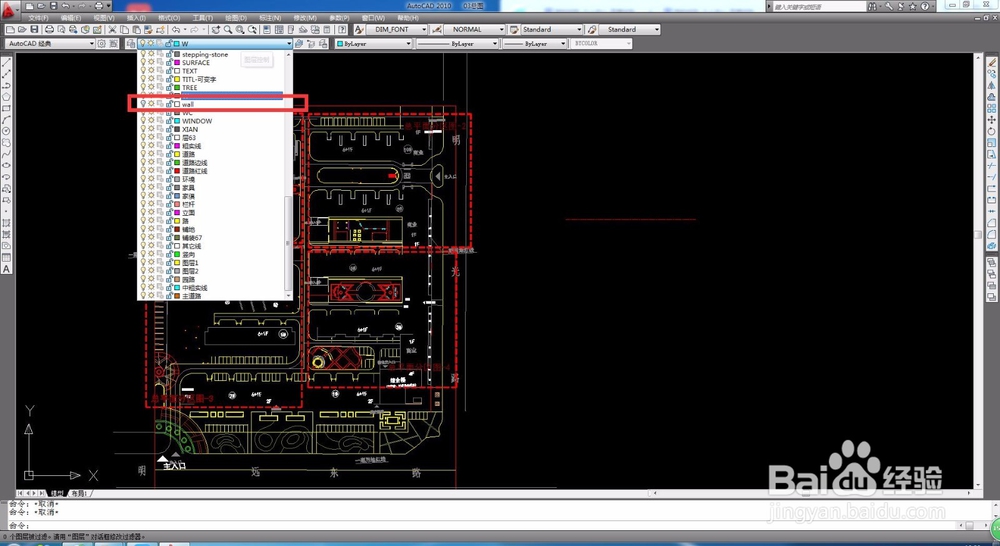Open the NORMAL dimension style dropdown
Viewport: 1000px width, 546px height.
coord(501,29)
